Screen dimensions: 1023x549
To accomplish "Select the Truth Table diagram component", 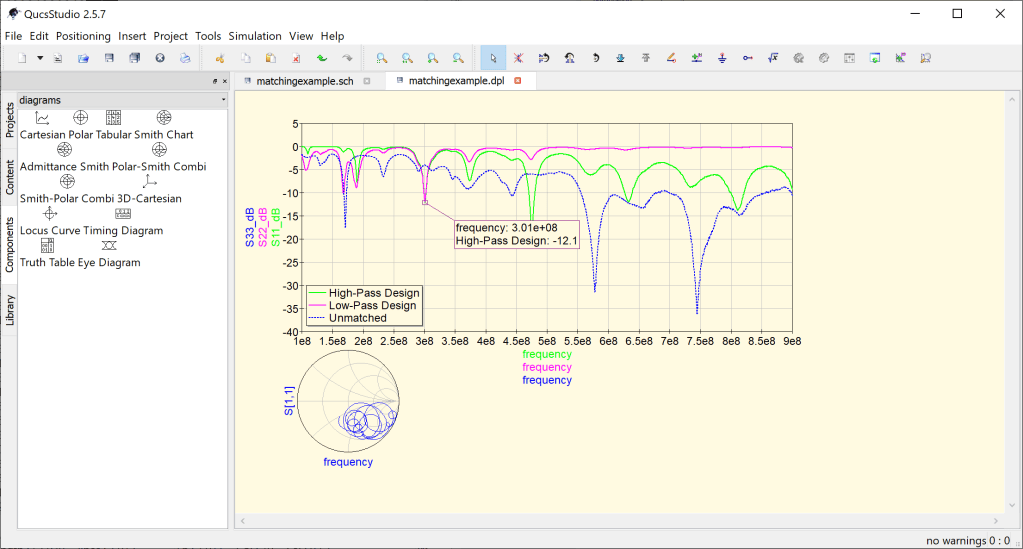I will pos(47,253).
